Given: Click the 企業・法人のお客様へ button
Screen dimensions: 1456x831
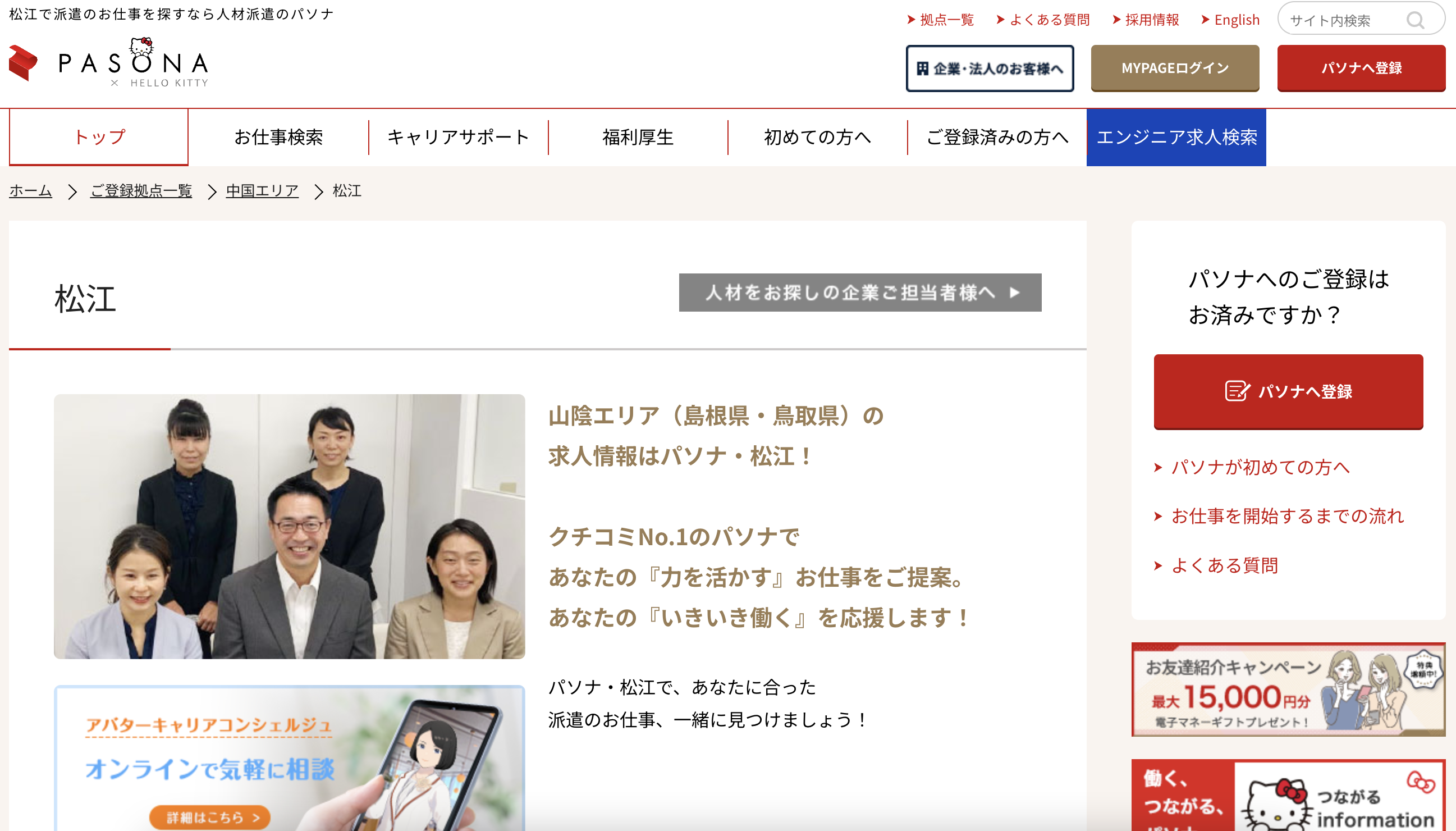Looking at the screenshot, I should [990, 69].
